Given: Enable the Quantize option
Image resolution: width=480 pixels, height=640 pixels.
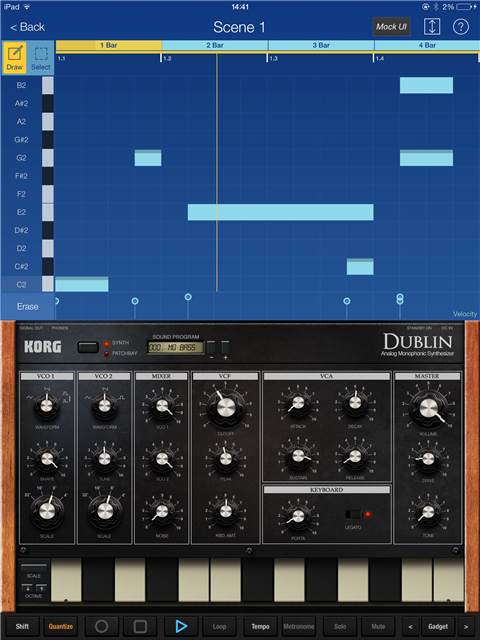Looking at the screenshot, I should tap(61, 627).
